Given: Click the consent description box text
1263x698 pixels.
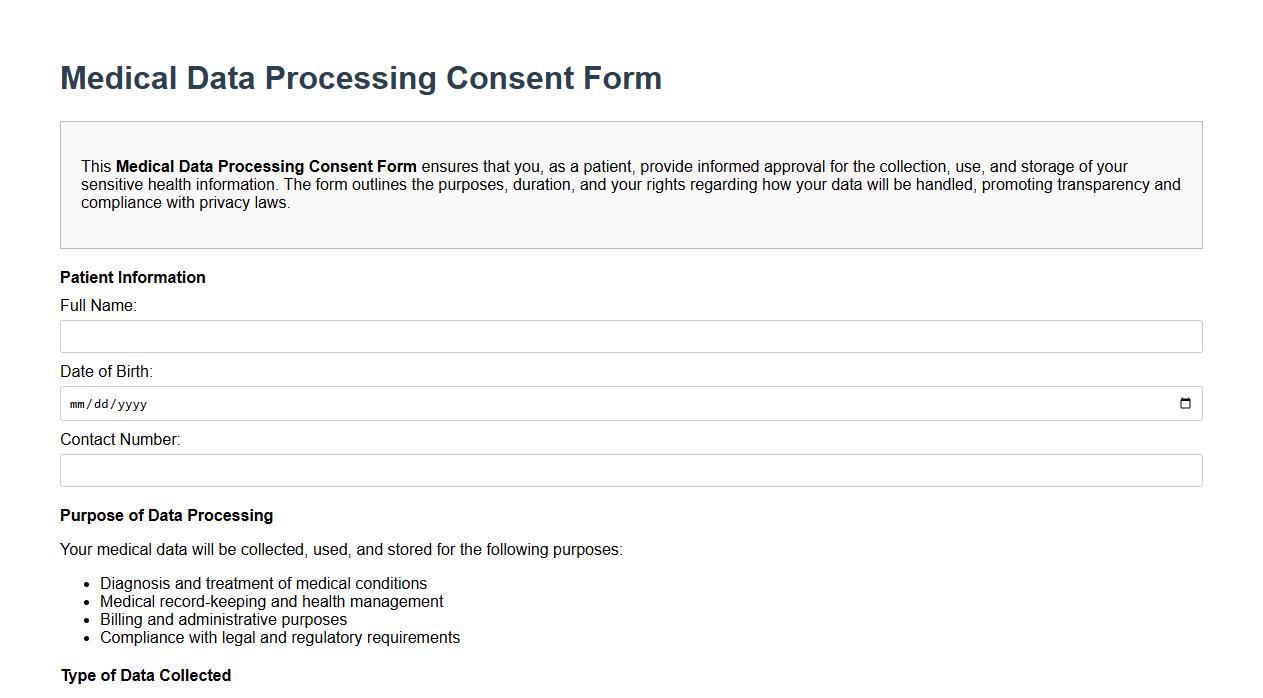Looking at the screenshot, I should click(x=630, y=184).
